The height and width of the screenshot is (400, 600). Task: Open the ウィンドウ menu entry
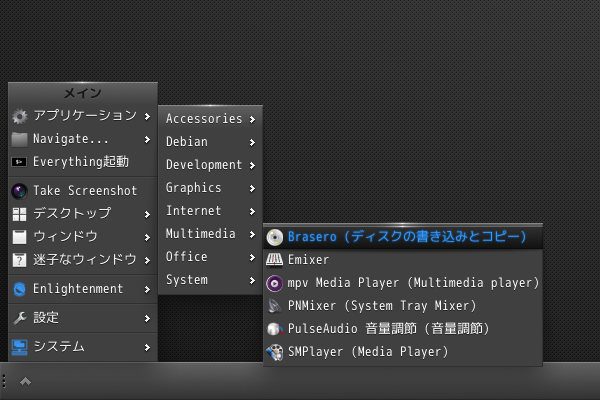coord(83,237)
